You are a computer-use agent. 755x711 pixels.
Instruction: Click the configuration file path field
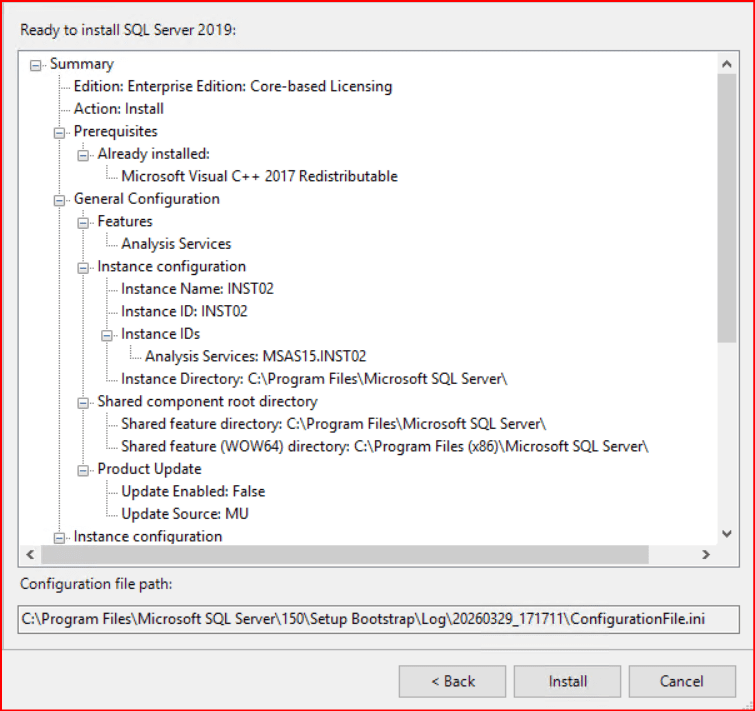click(x=379, y=618)
